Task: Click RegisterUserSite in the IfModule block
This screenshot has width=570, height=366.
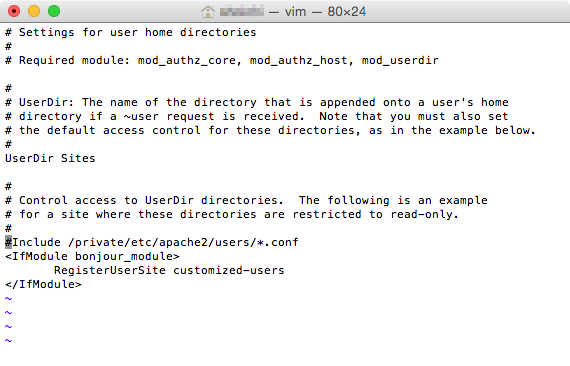Action: point(110,270)
